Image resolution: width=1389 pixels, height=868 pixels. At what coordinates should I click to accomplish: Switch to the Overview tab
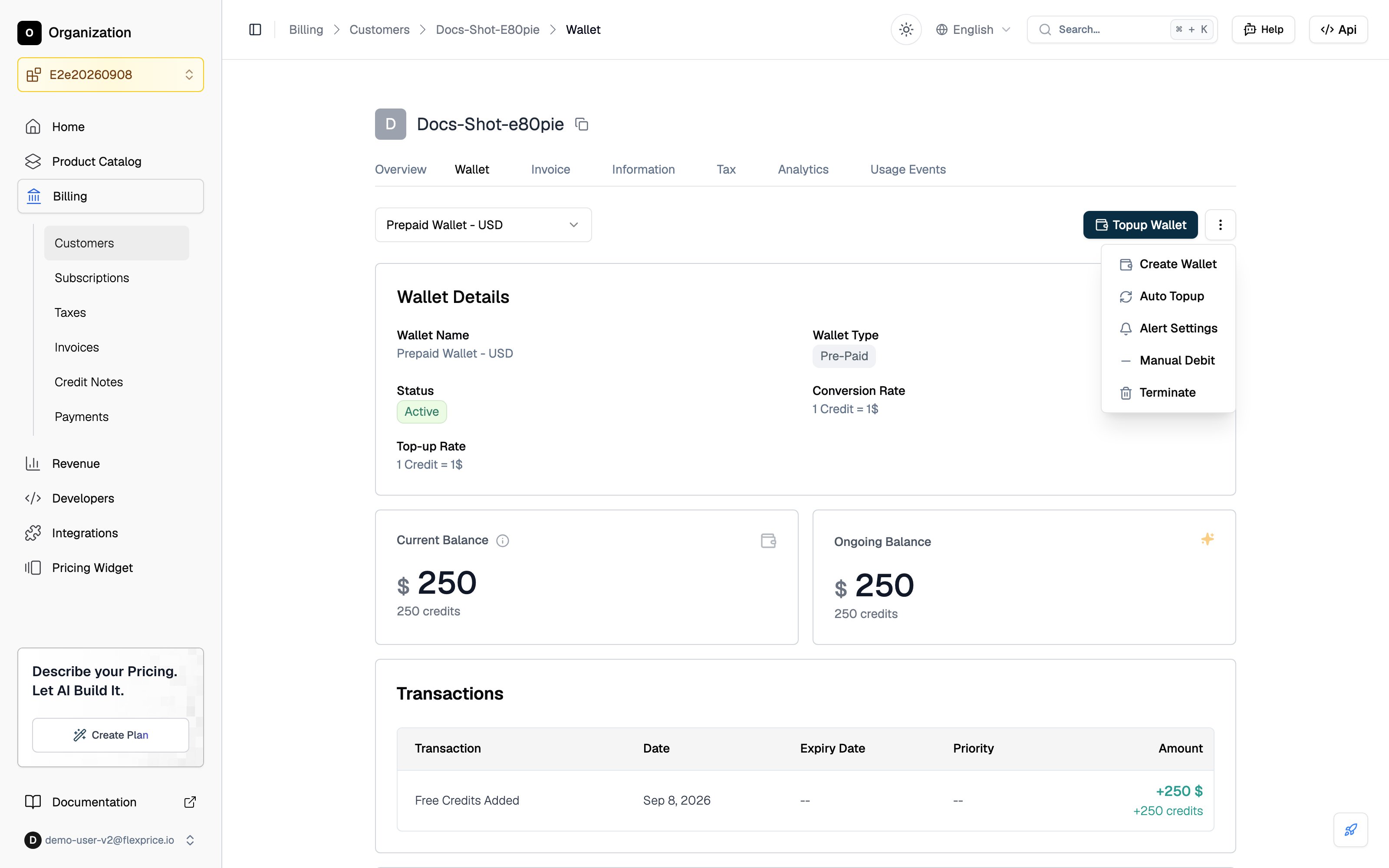[400, 169]
